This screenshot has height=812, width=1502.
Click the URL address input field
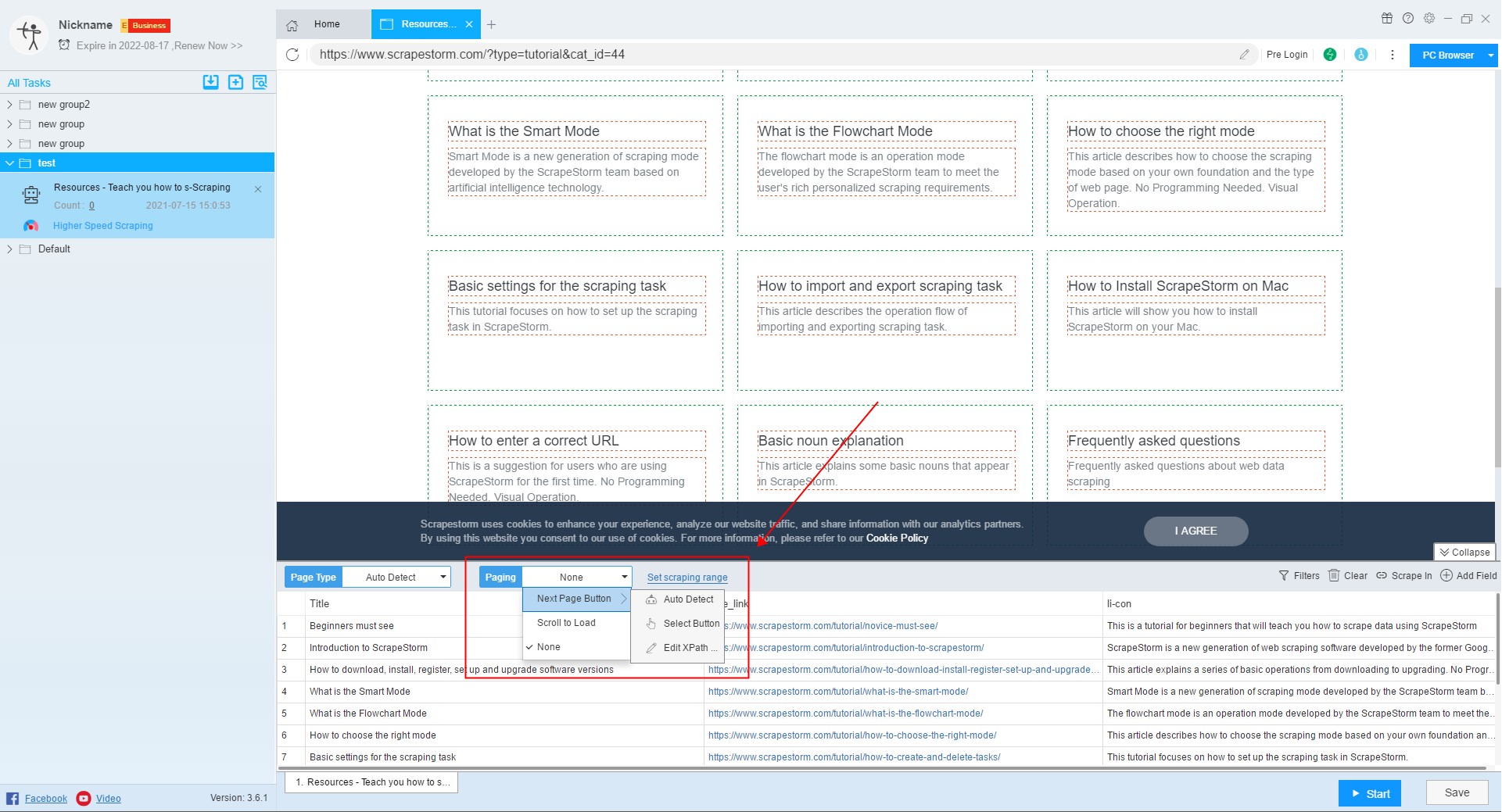[x=774, y=55]
